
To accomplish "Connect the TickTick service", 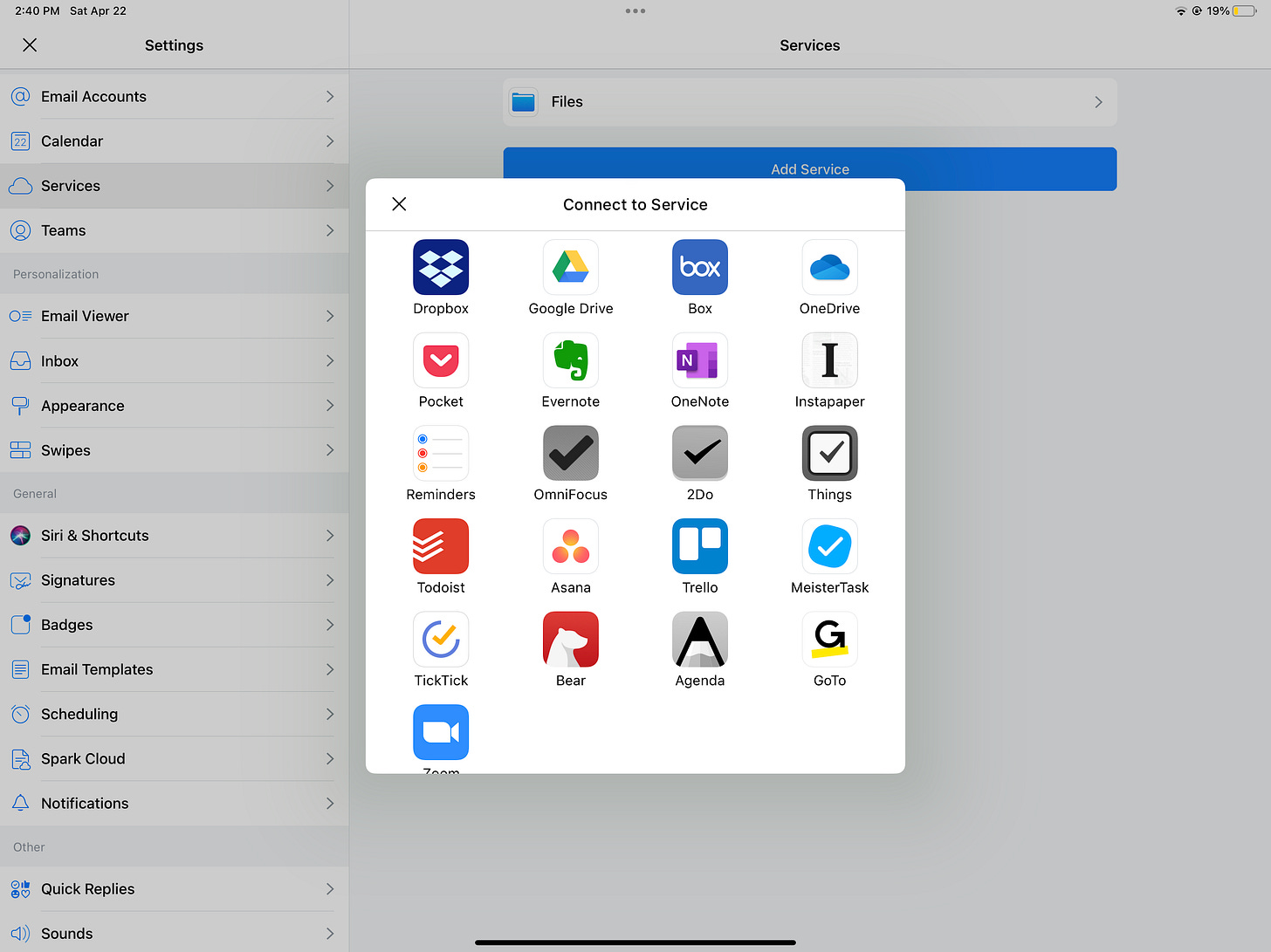I will click(441, 640).
